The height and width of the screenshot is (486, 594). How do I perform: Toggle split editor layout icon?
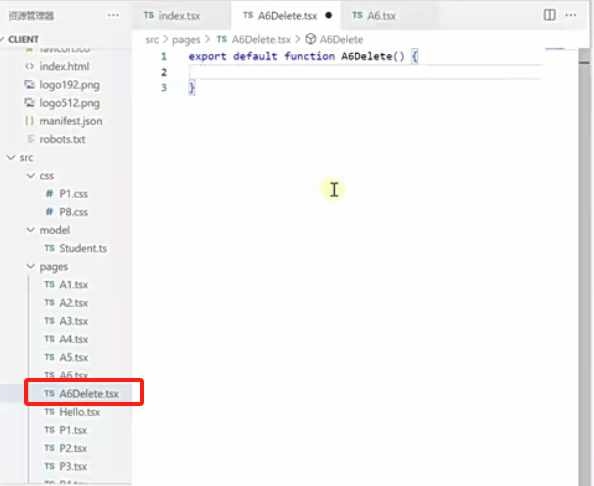coord(549,15)
